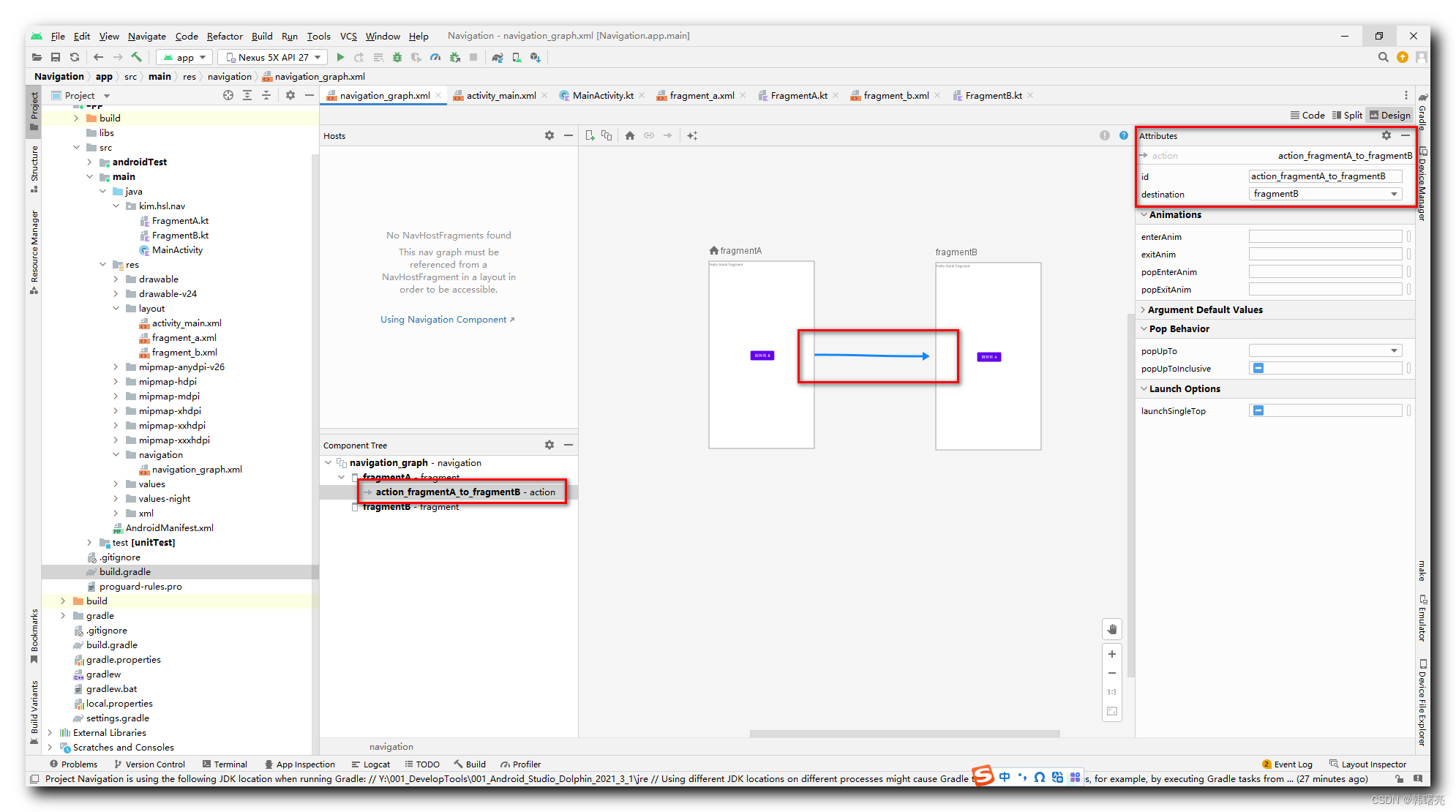Click the Debug app bug icon

point(397,57)
